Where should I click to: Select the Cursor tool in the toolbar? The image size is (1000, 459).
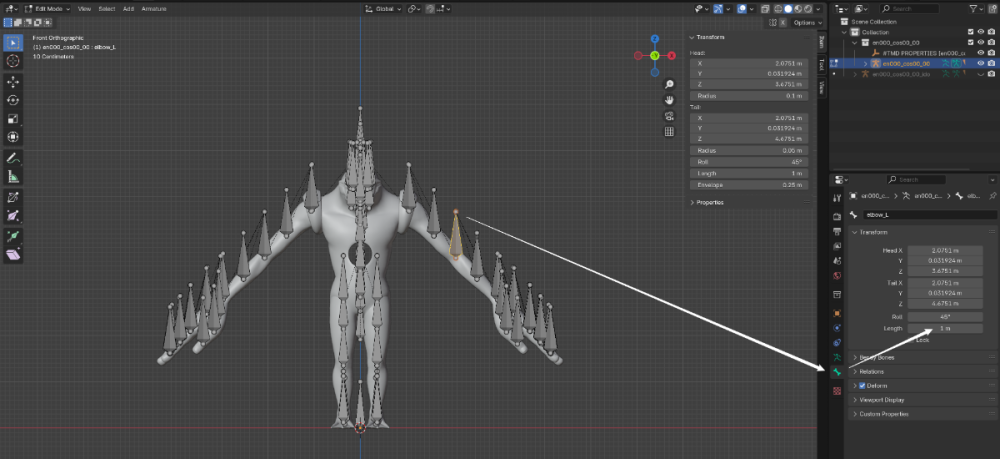13,61
